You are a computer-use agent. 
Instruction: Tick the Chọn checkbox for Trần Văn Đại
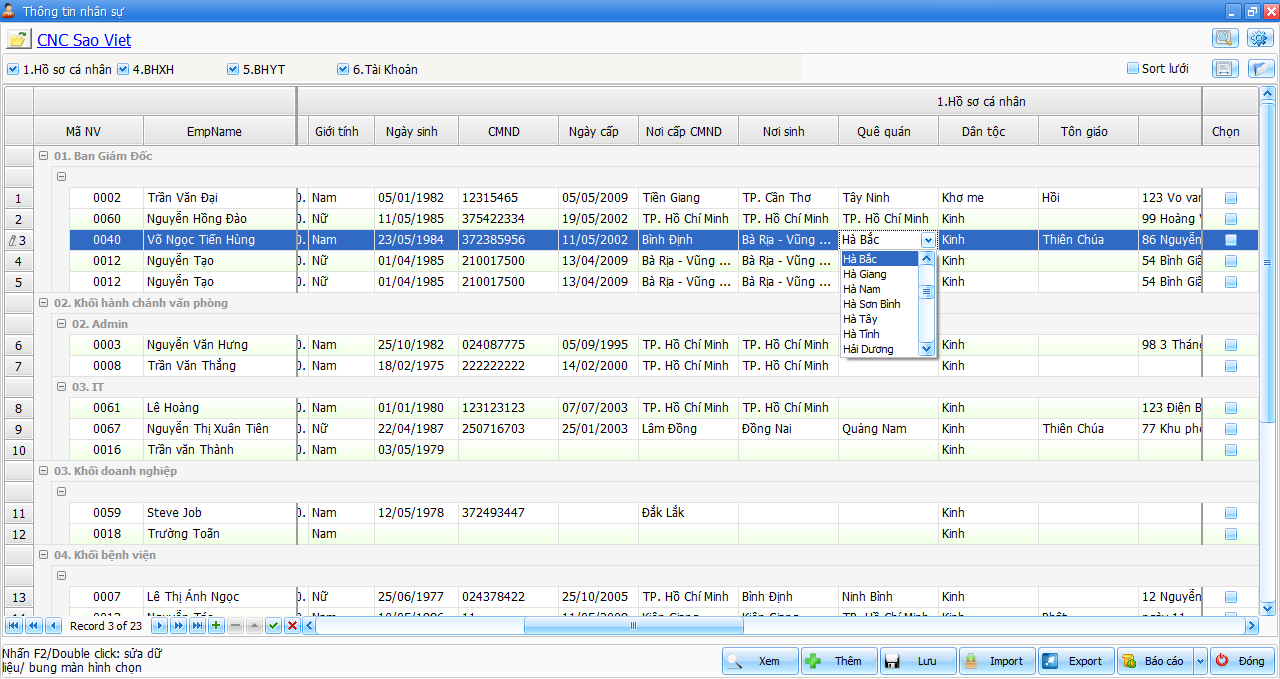click(1231, 198)
